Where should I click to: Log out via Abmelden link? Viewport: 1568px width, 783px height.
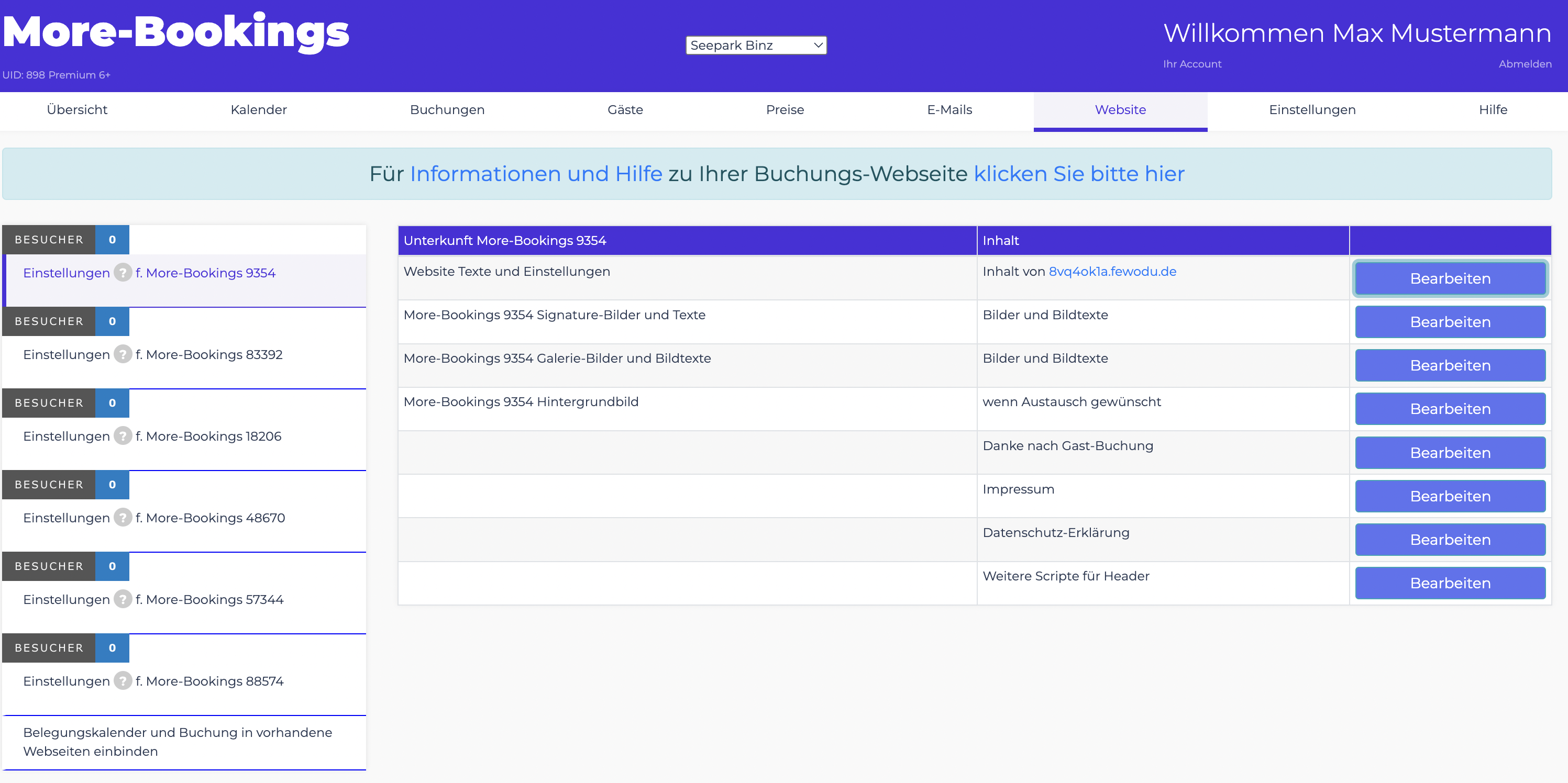[x=1525, y=64]
